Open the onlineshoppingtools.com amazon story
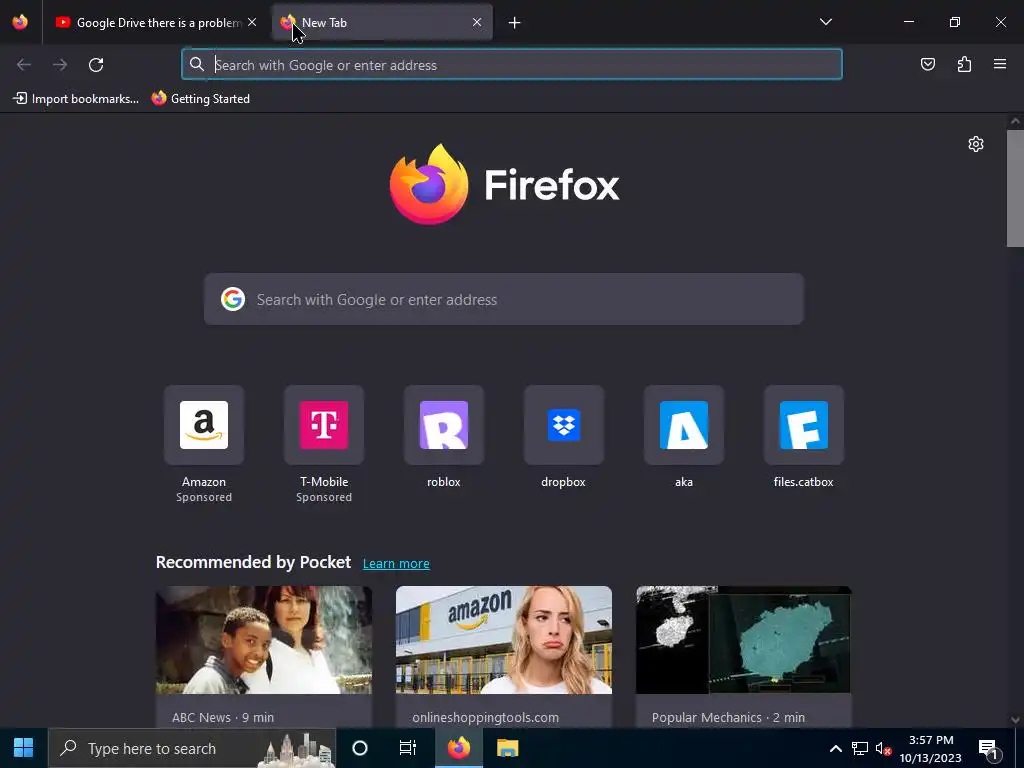Image resolution: width=1024 pixels, height=768 pixels. tap(504, 640)
